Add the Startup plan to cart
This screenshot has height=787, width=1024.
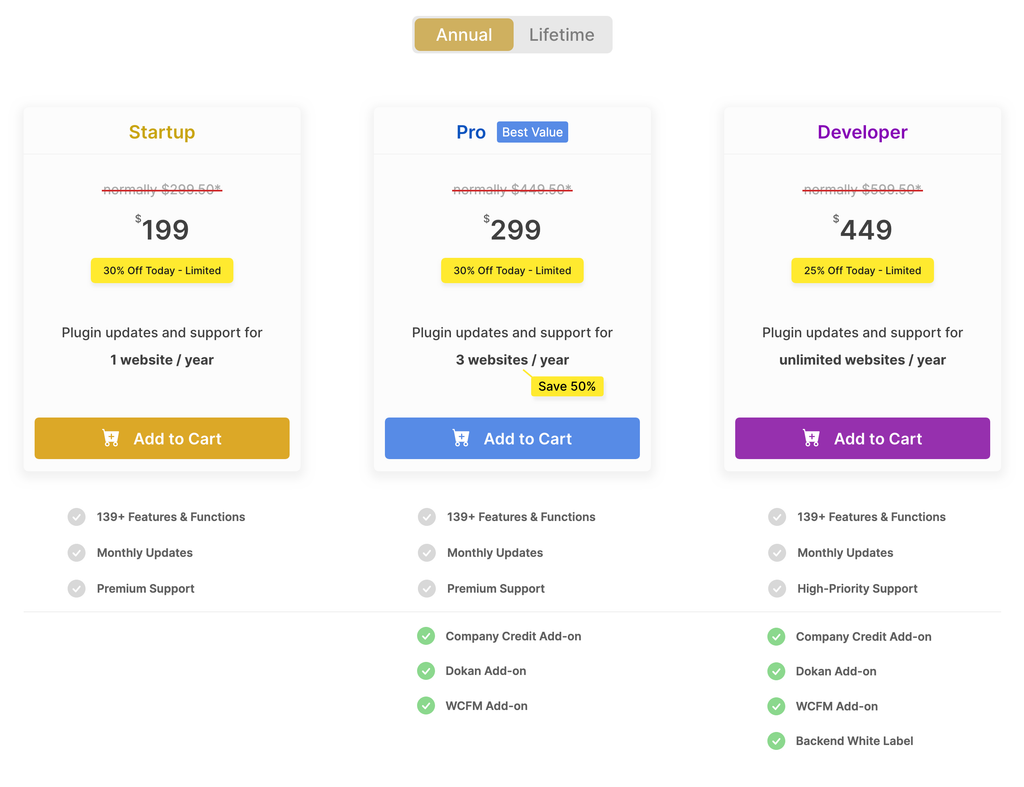point(162,438)
